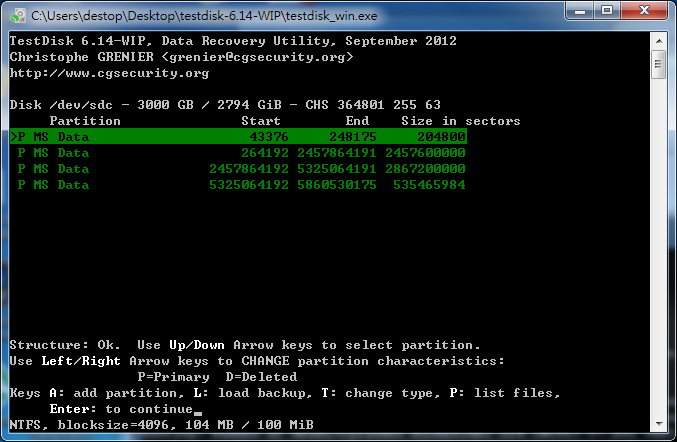Click the 'Christophe GRENIER' author name
The width and height of the screenshot is (677, 442).
pyautogui.click(x=82, y=57)
